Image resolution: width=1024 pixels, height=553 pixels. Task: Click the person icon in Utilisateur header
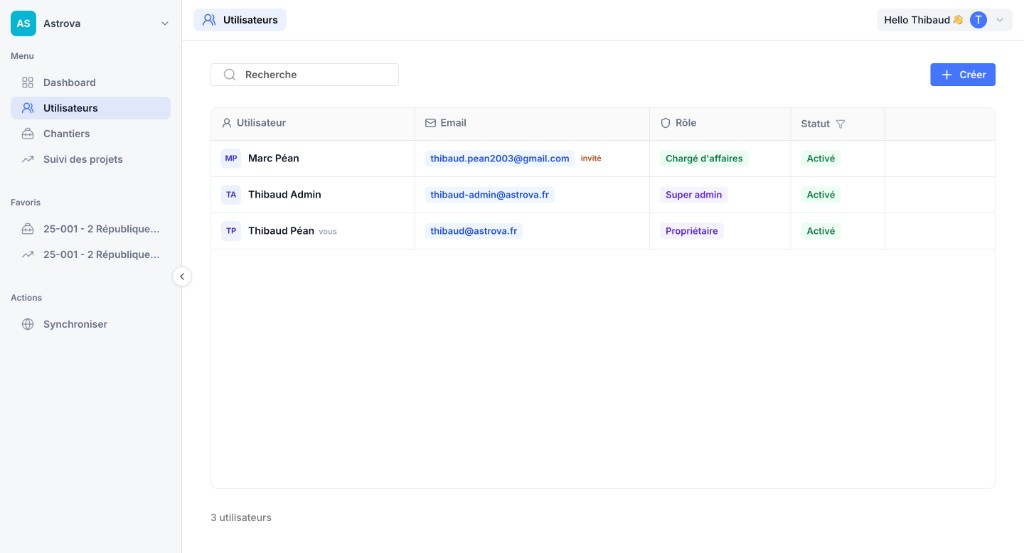pos(227,123)
